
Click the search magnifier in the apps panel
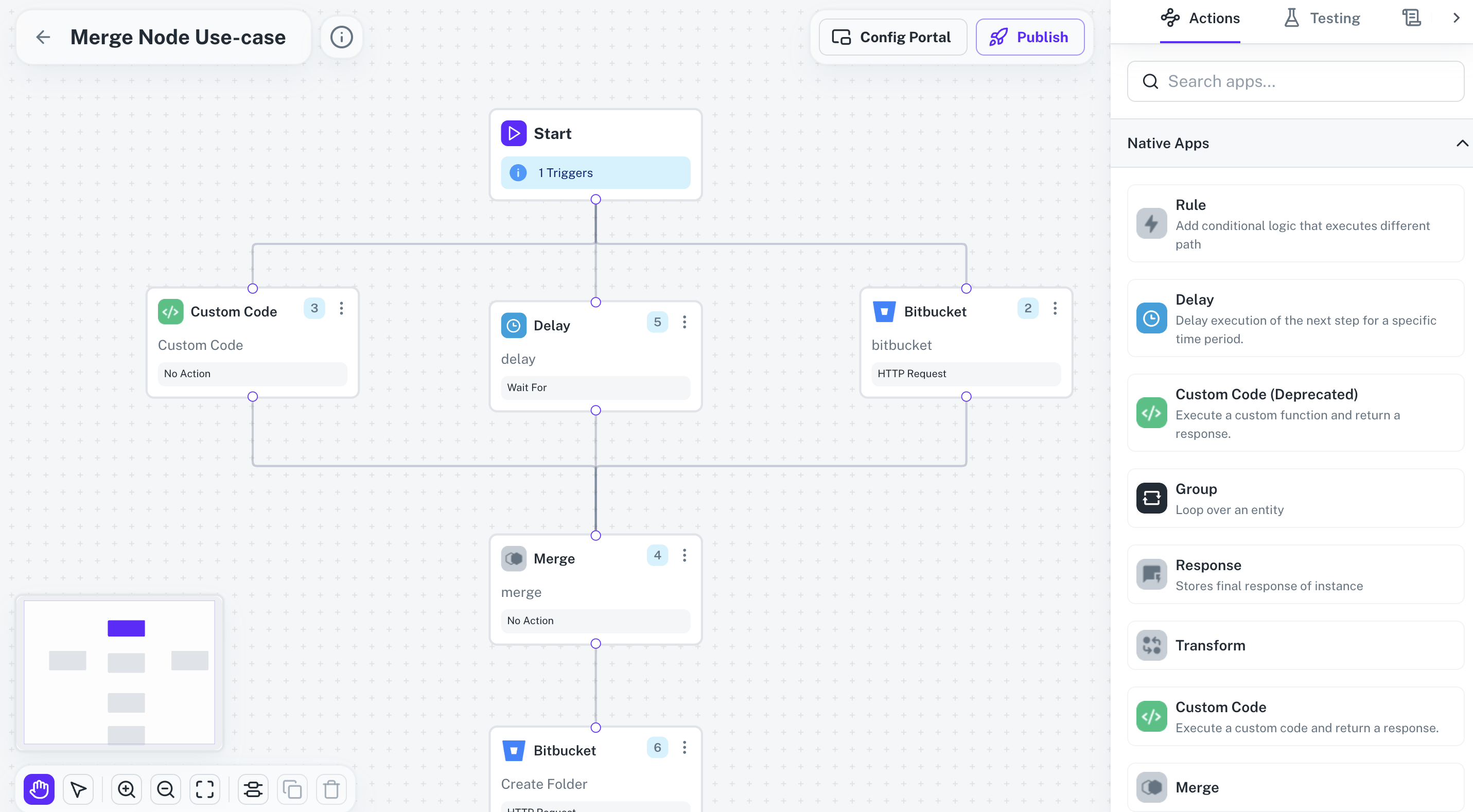[1150, 81]
